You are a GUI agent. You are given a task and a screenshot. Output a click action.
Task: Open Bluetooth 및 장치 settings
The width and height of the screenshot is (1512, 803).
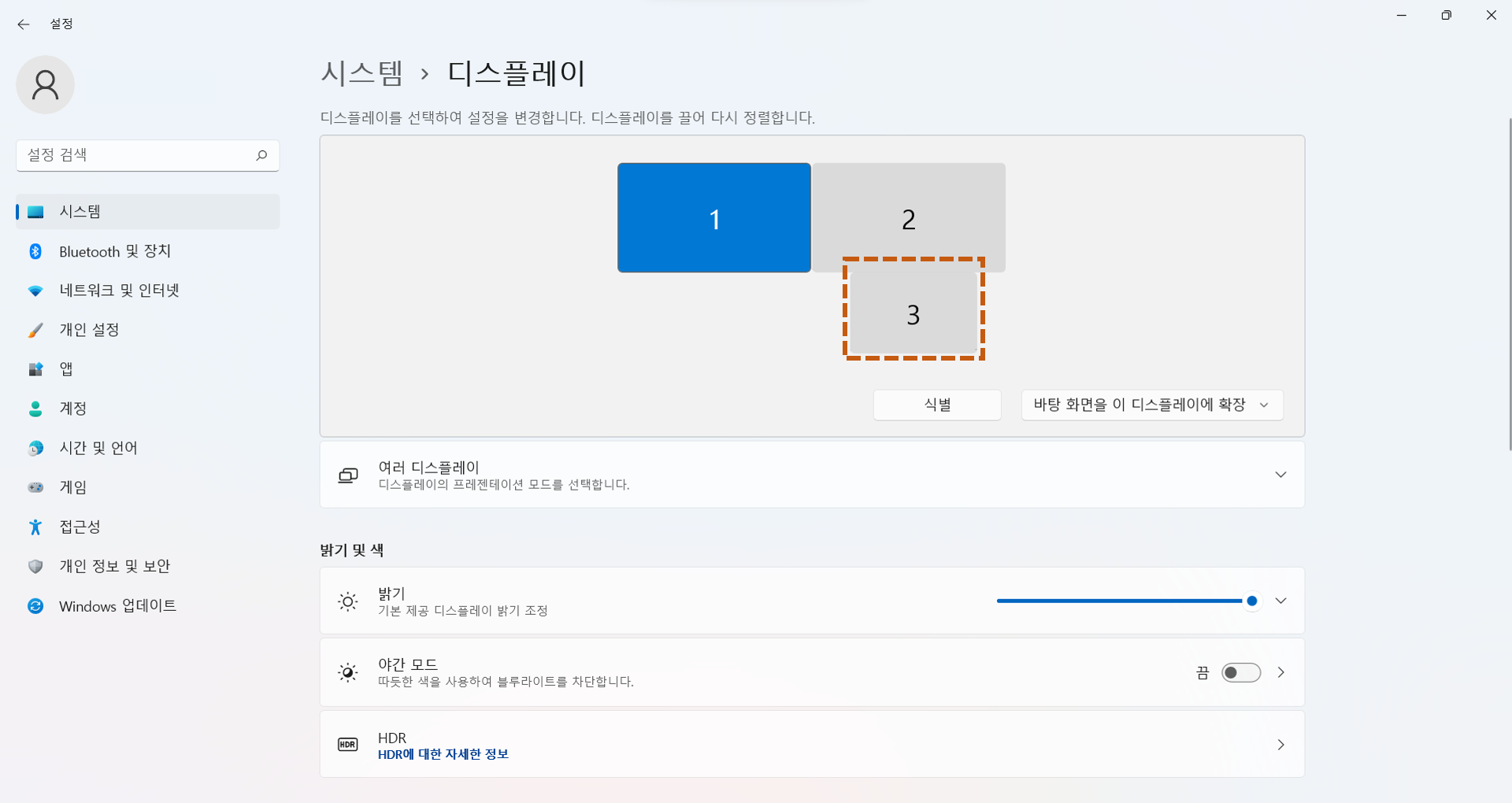point(148,251)
